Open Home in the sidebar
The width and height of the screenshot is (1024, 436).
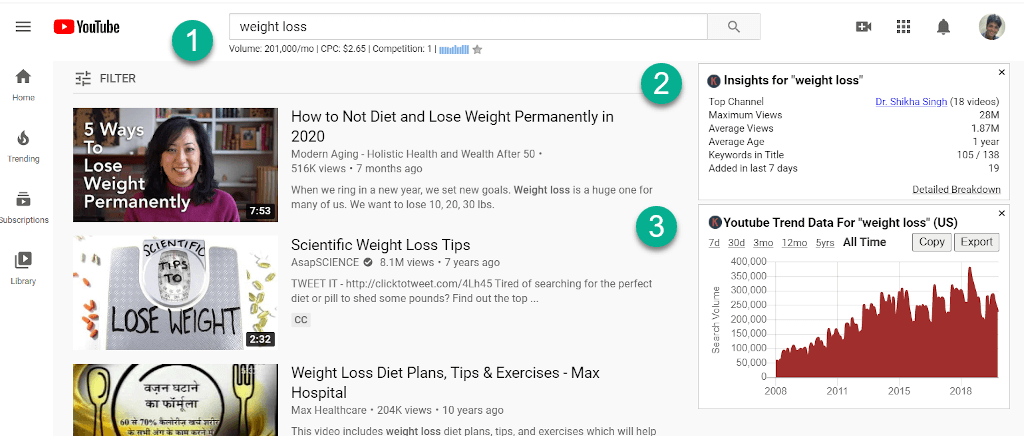[24, 86]
